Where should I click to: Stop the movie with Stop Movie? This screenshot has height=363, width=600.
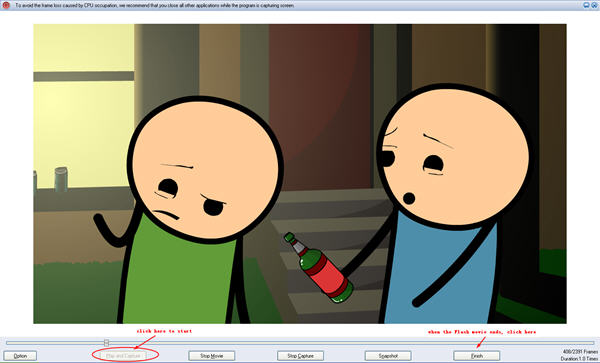click(x=212, y=356)
